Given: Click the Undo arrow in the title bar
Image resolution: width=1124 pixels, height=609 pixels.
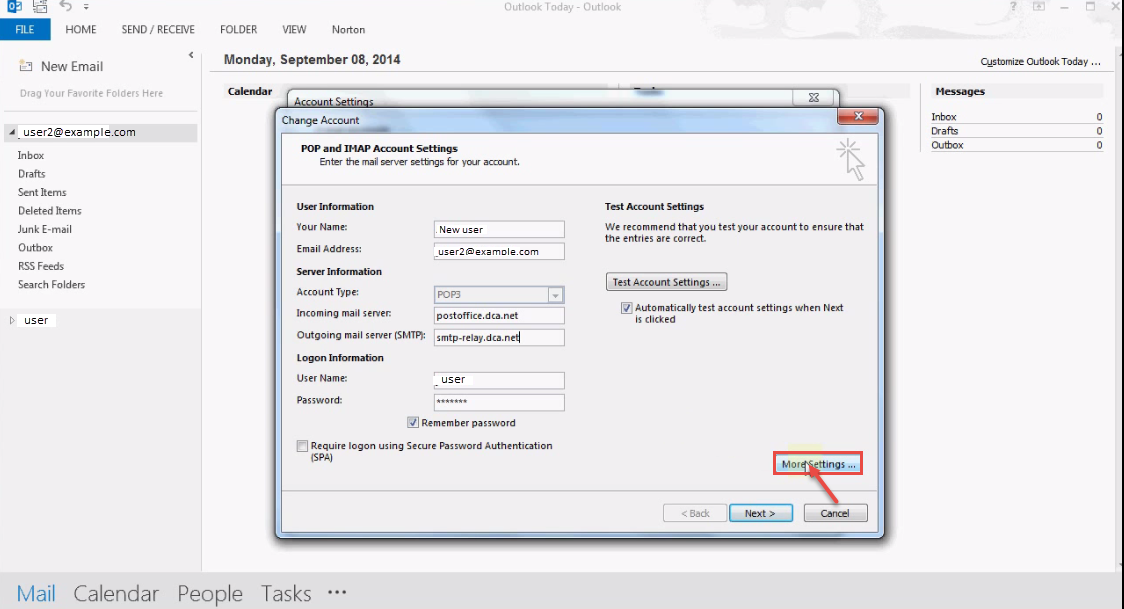Looking at the screenshot, I should tap(66, 7).
